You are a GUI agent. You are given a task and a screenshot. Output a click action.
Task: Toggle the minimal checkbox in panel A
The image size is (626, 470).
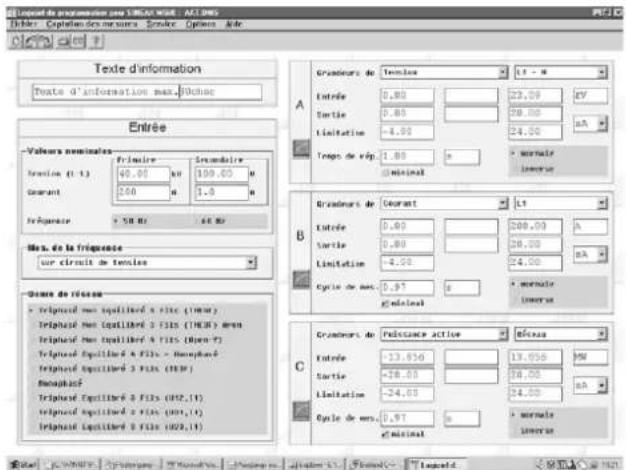point(385,173)
